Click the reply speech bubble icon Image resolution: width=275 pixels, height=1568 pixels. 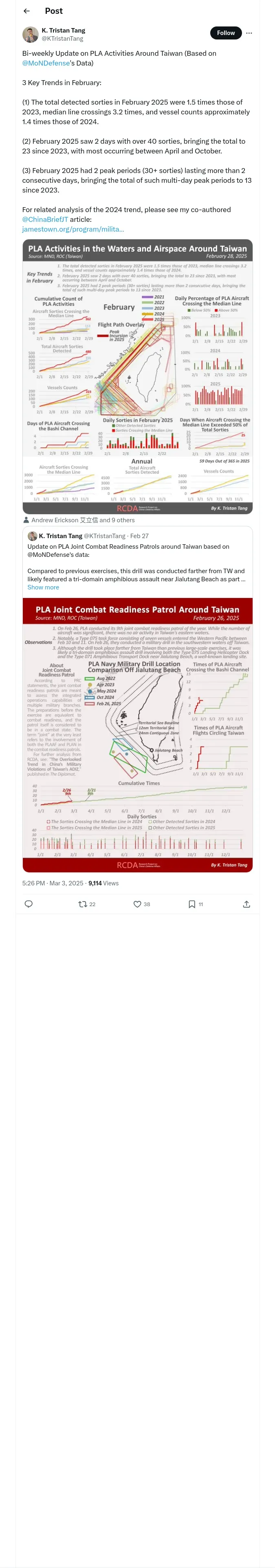28,904
